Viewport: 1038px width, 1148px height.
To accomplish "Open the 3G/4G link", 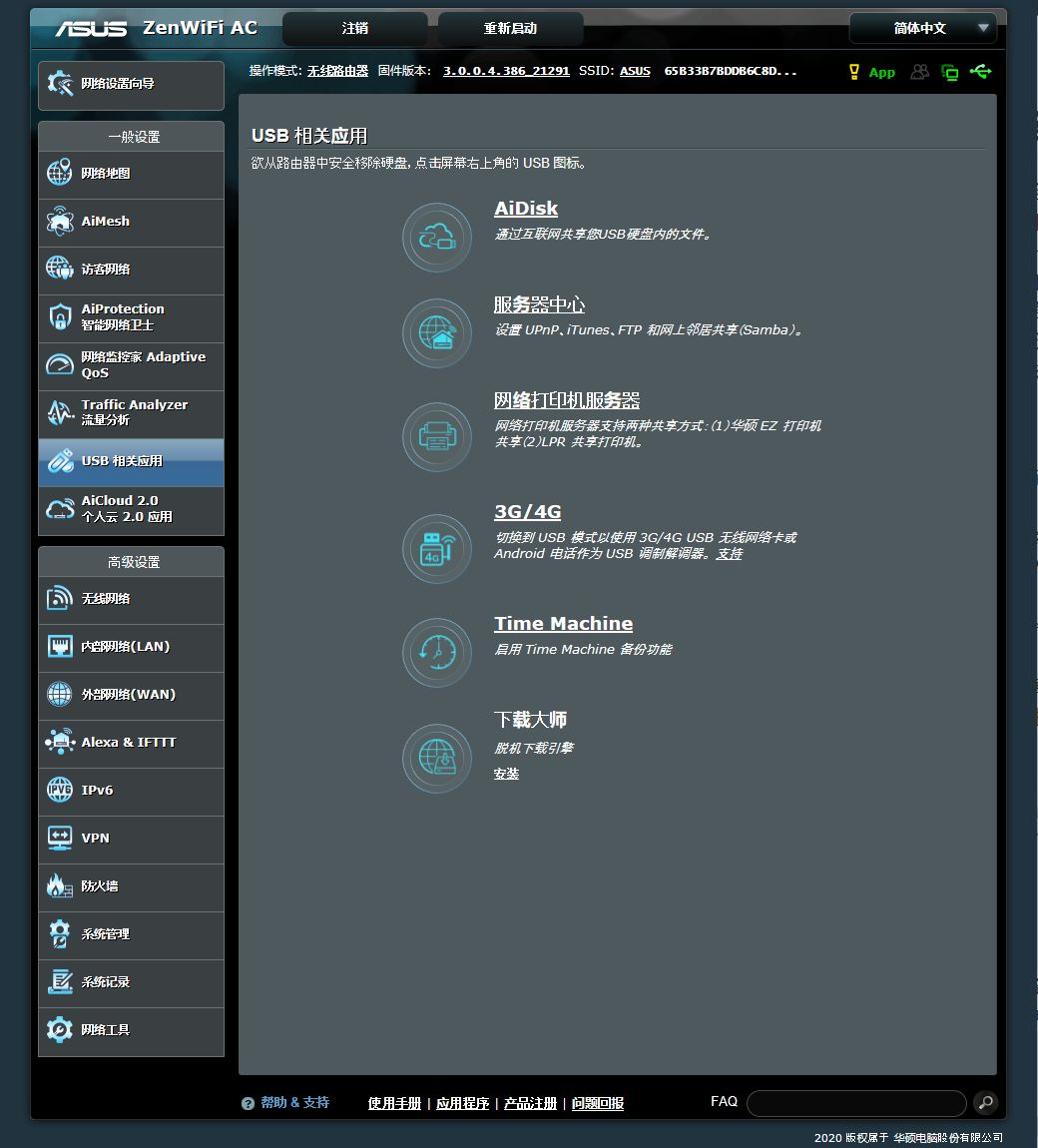I will (528, 512).
